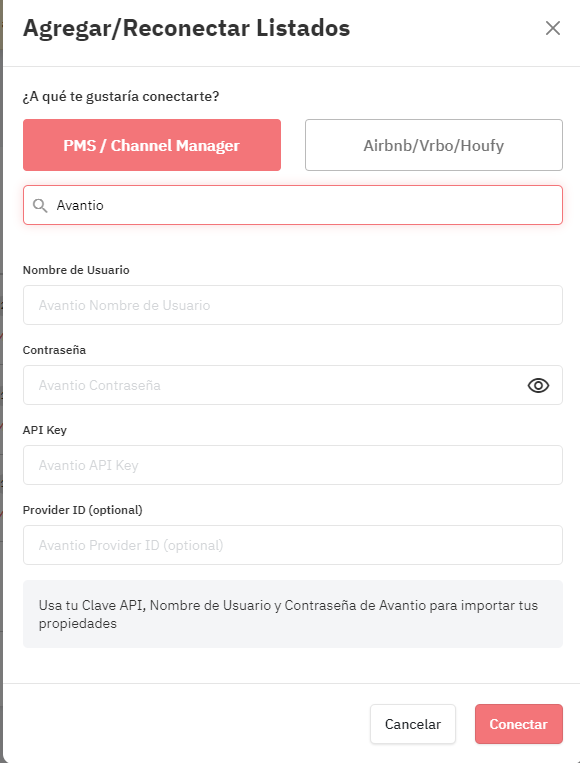Submit with the Conectar button
The image size is (580, 763).
pyautogui.click(x=519, y=724)
